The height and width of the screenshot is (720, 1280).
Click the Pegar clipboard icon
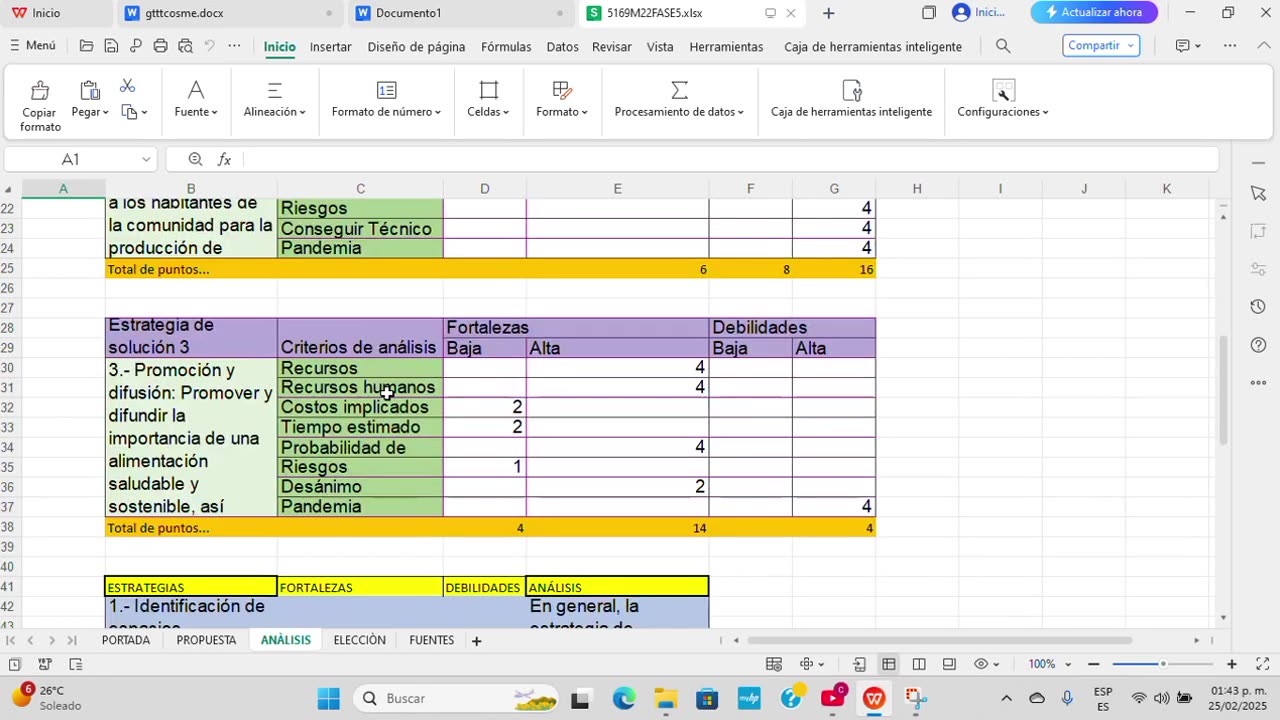pos(89,91)
